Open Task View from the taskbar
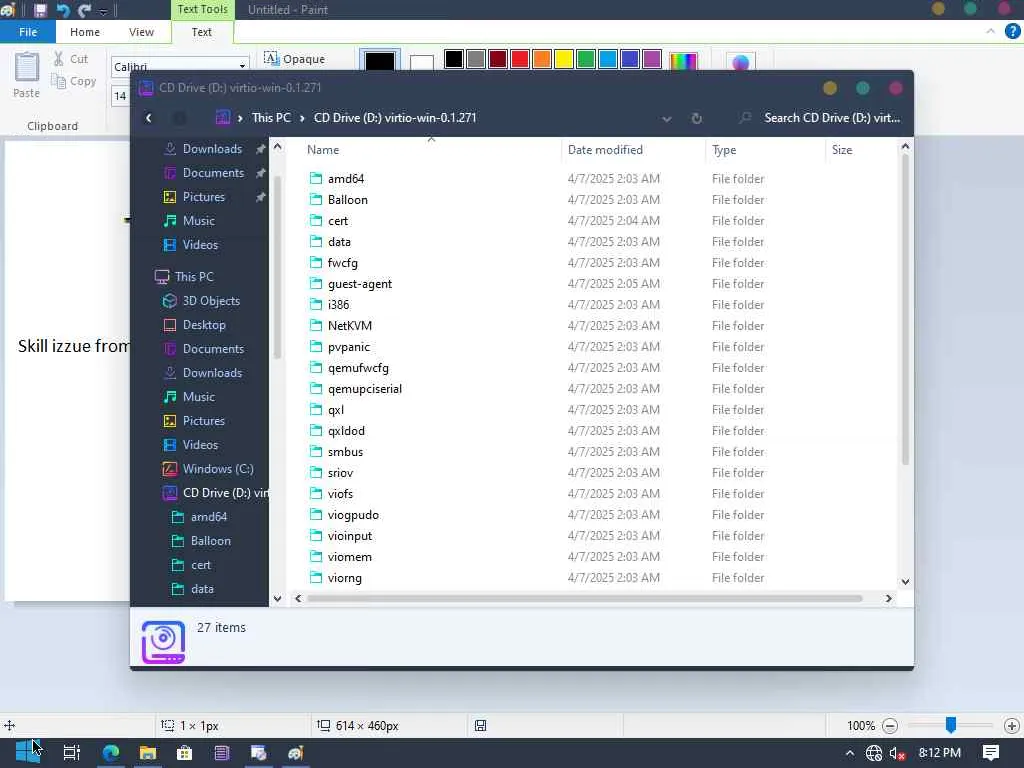 (x=71, y=753)
